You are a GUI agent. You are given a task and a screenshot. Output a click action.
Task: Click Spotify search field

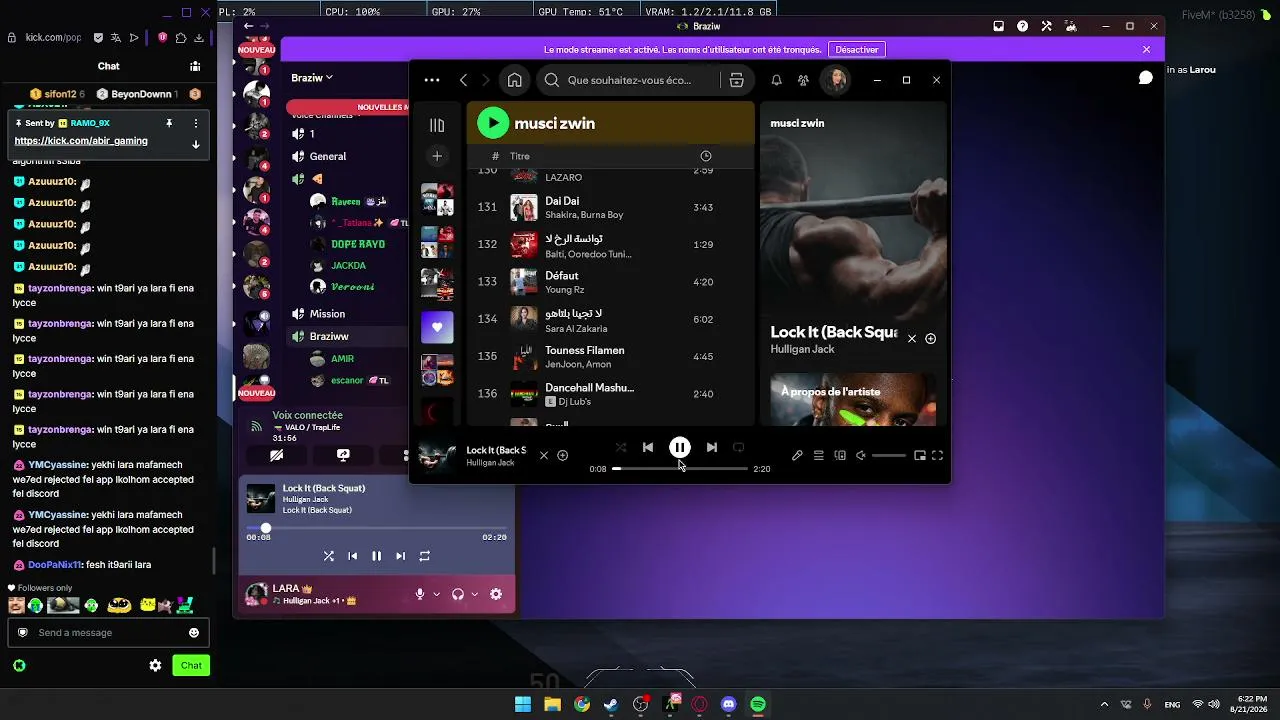[630, 80]
